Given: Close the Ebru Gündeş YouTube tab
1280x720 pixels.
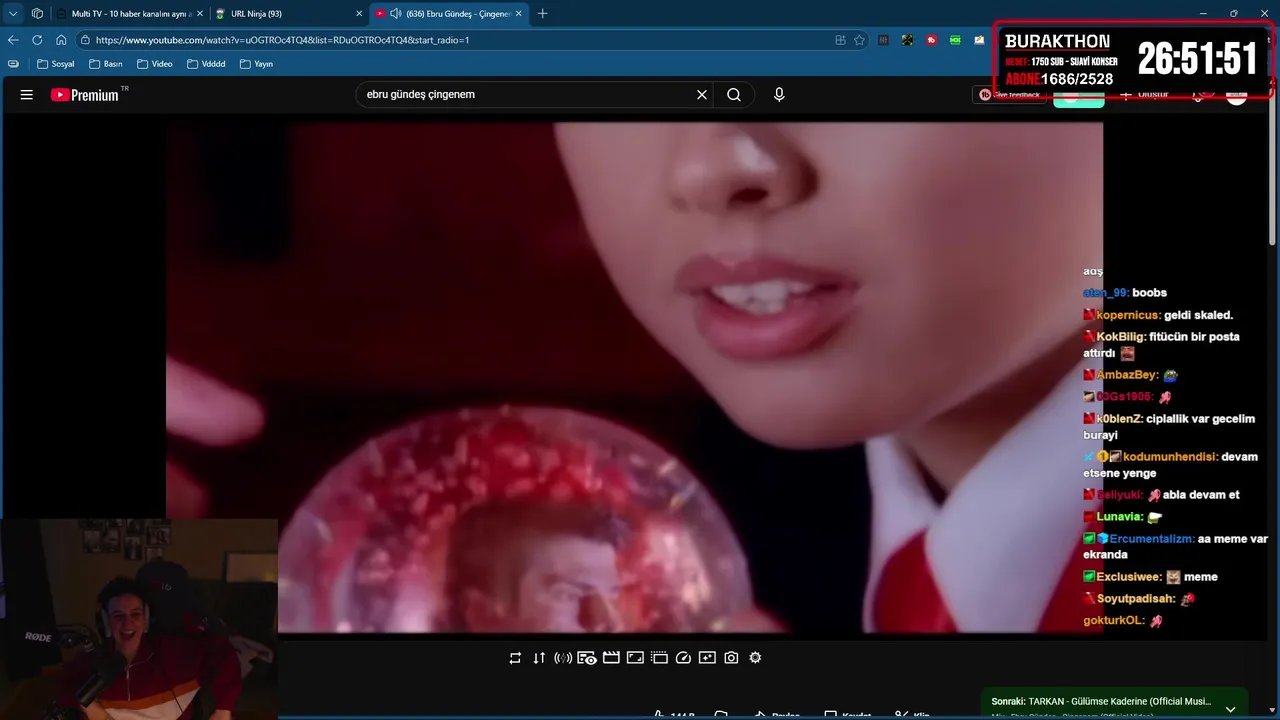Looking at the screenshot, I should (519, 14).
